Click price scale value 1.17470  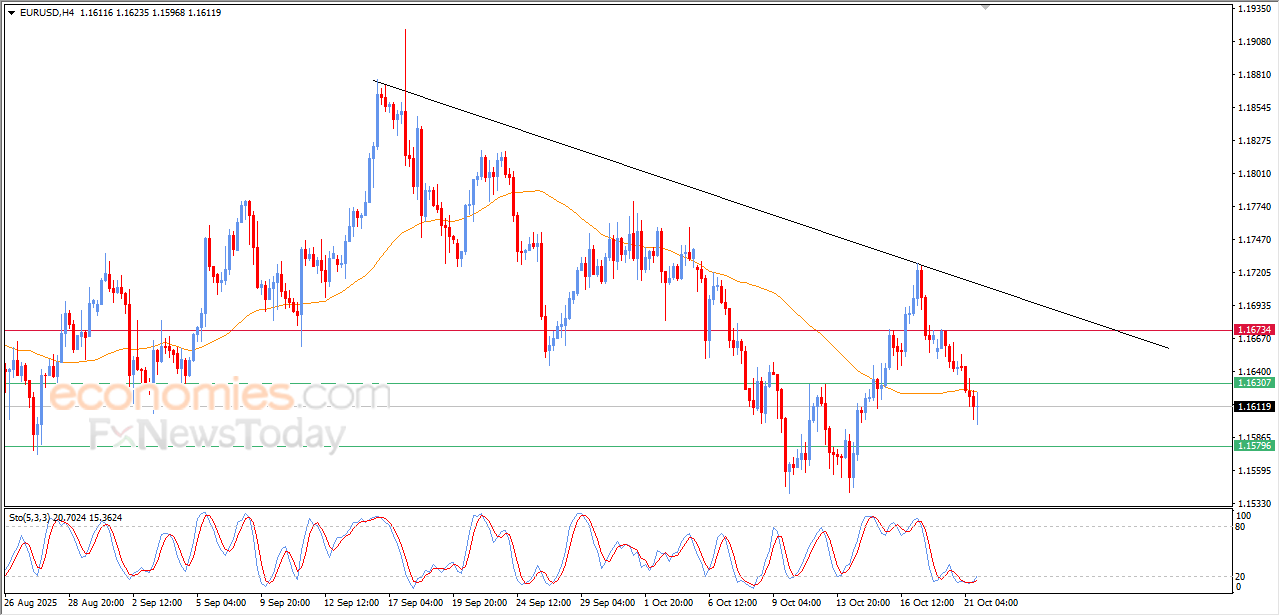coord(1256,240)
